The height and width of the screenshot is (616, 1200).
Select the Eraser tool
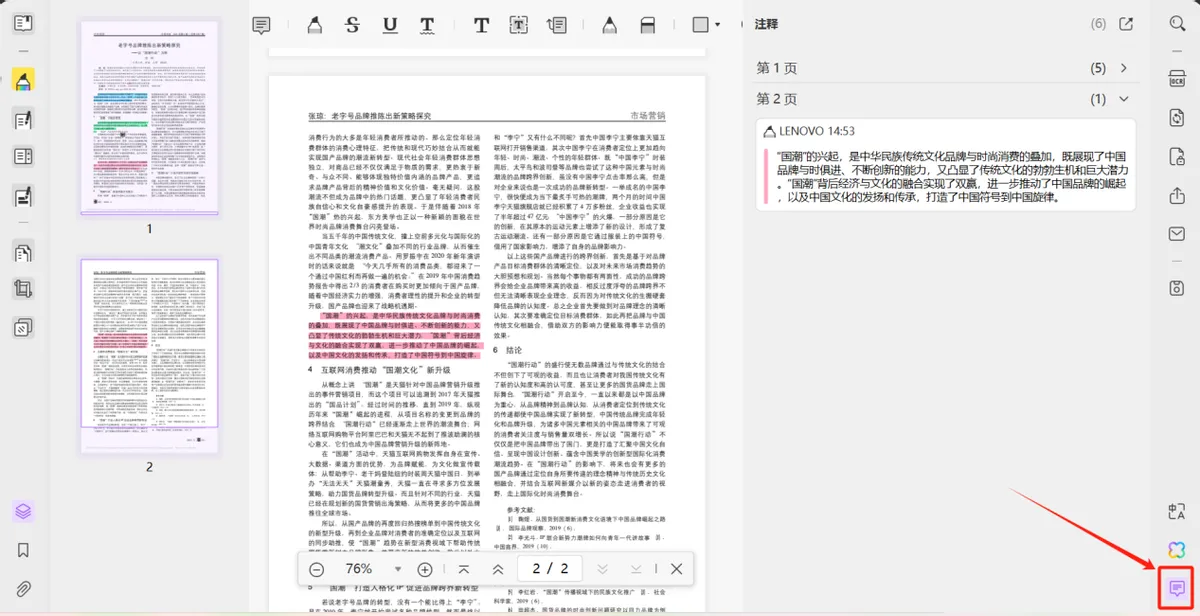[648, 25]
